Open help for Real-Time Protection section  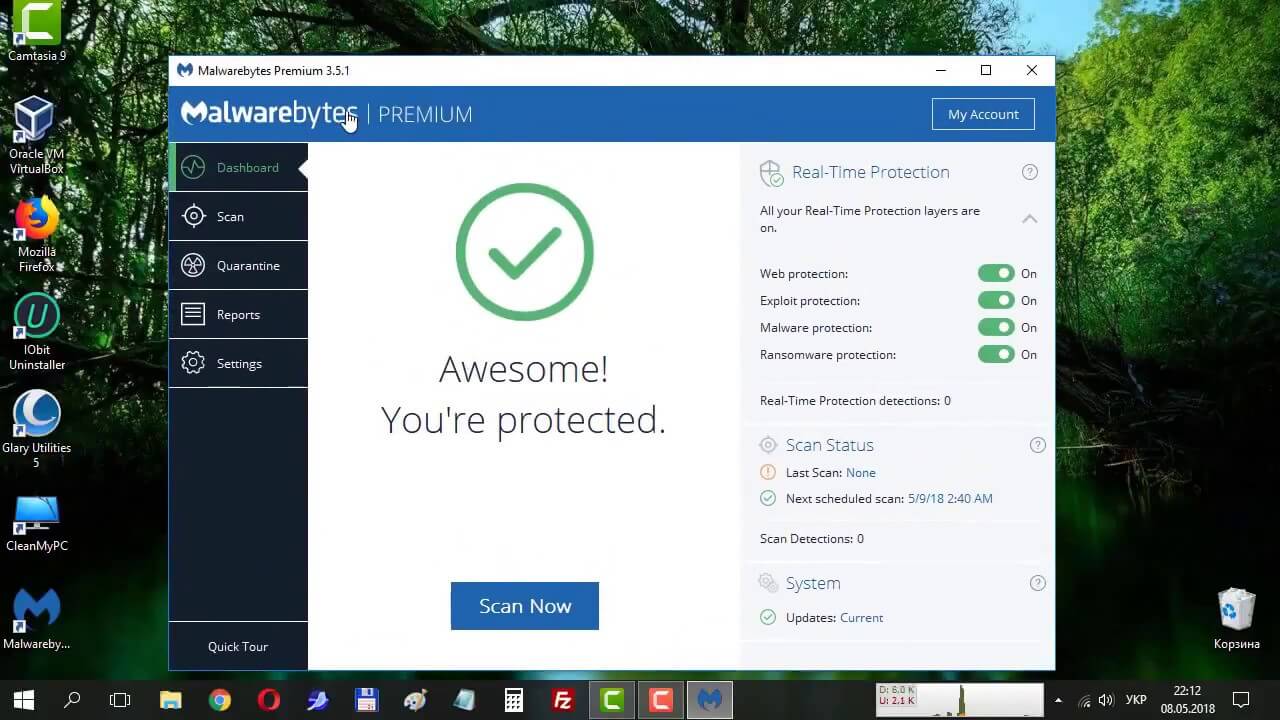pos(1029,172)
